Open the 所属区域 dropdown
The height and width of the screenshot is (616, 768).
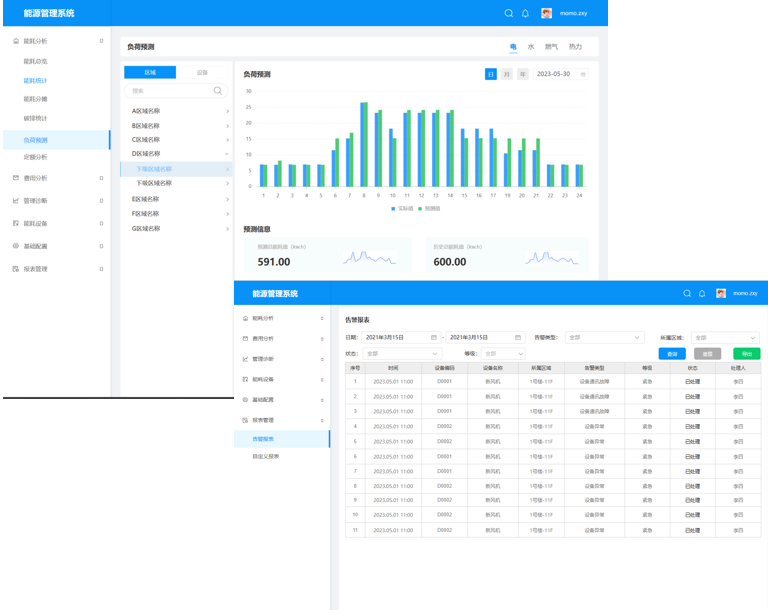point(725,337)
